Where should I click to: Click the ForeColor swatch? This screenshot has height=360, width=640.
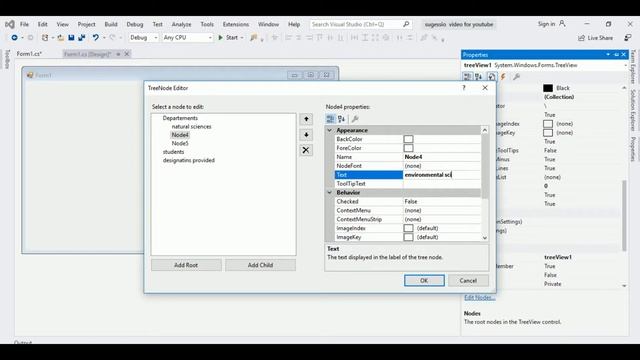point(408,148)
